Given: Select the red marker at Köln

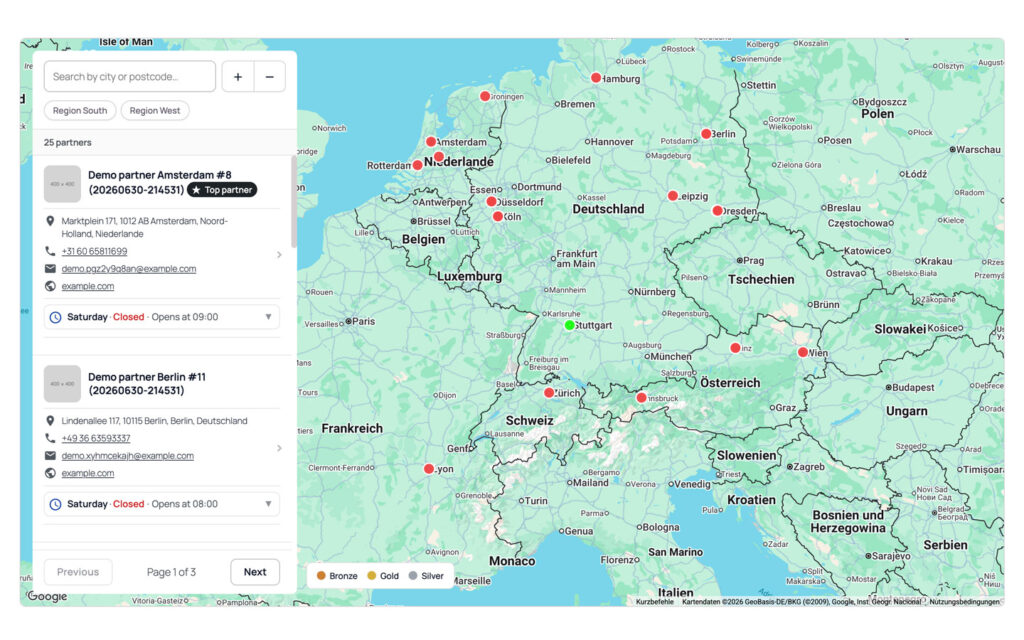Looking at the screenshot, I should click(498, 216).
